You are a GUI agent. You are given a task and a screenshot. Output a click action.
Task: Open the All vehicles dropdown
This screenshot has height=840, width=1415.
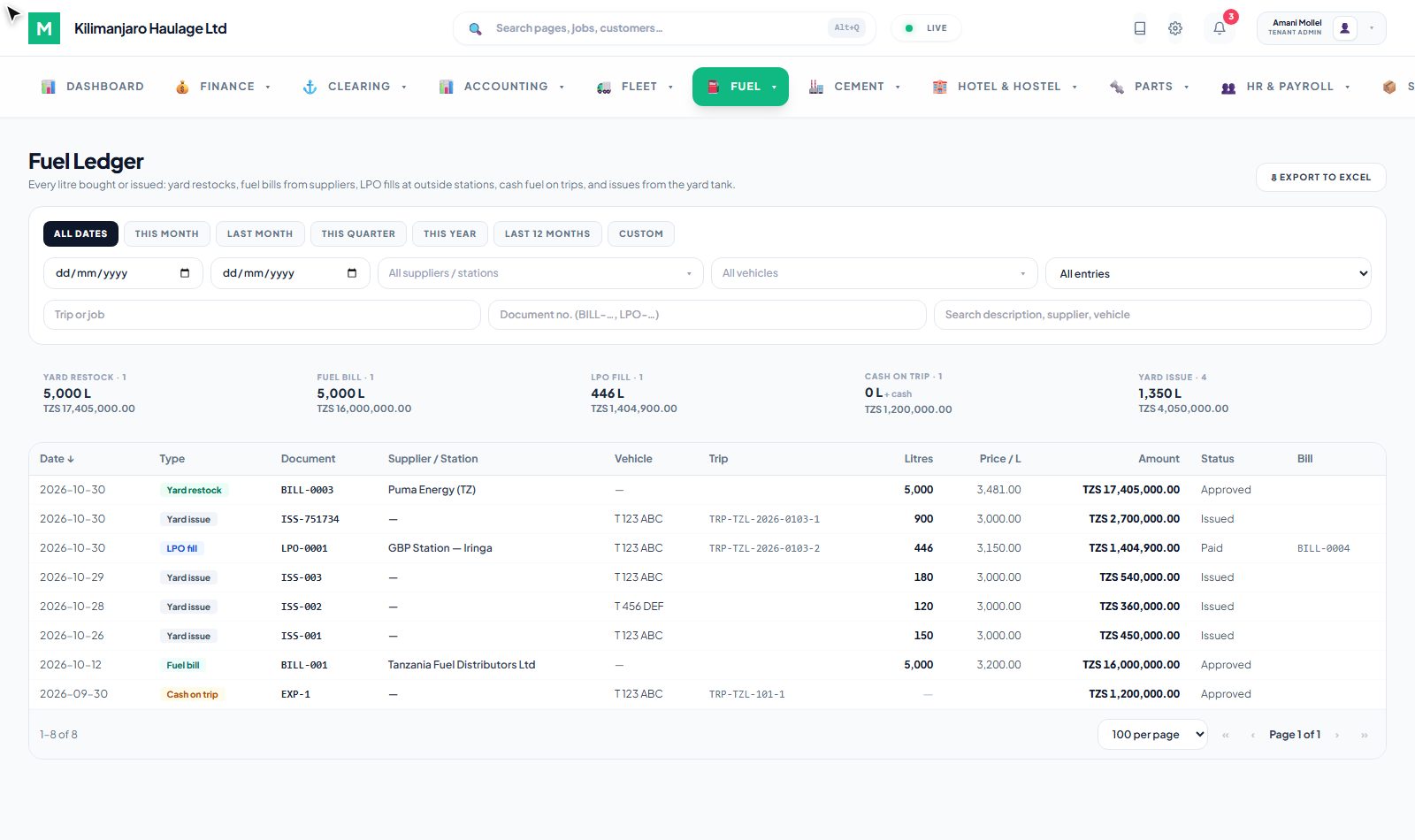tap(874, 273)
